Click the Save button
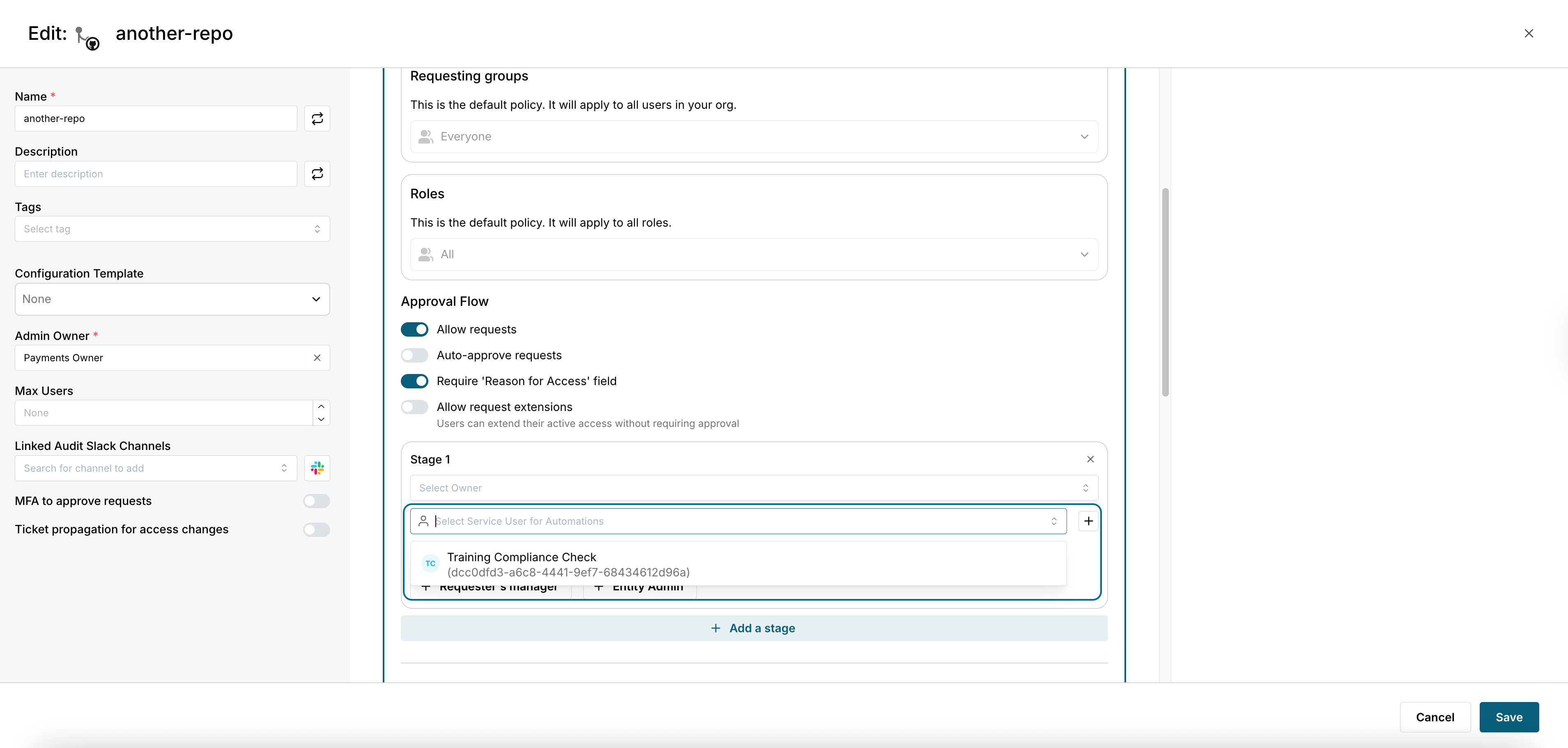The width and height of the screenshot is (1568, 748). 1508,716
